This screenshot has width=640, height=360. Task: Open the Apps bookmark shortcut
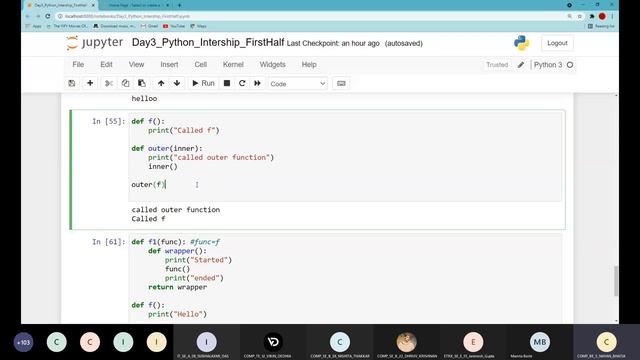click(x=33, y=26)
